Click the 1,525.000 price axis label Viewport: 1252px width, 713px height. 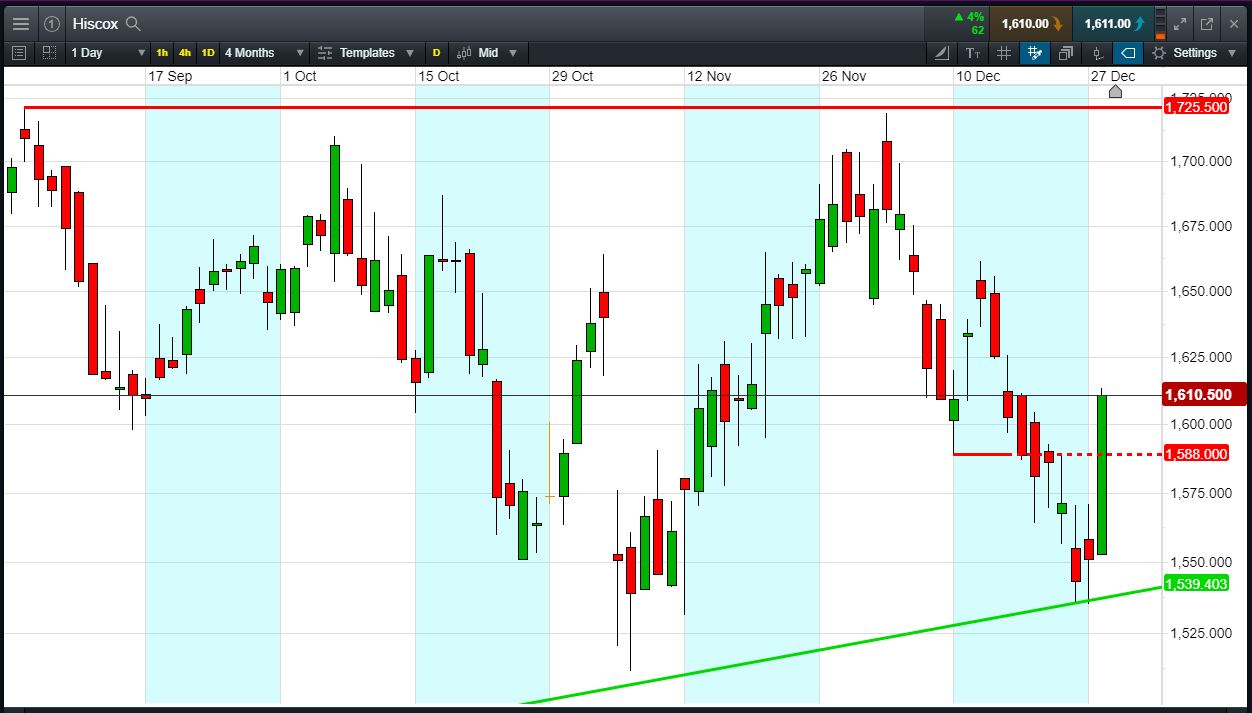coord(1201,633)
